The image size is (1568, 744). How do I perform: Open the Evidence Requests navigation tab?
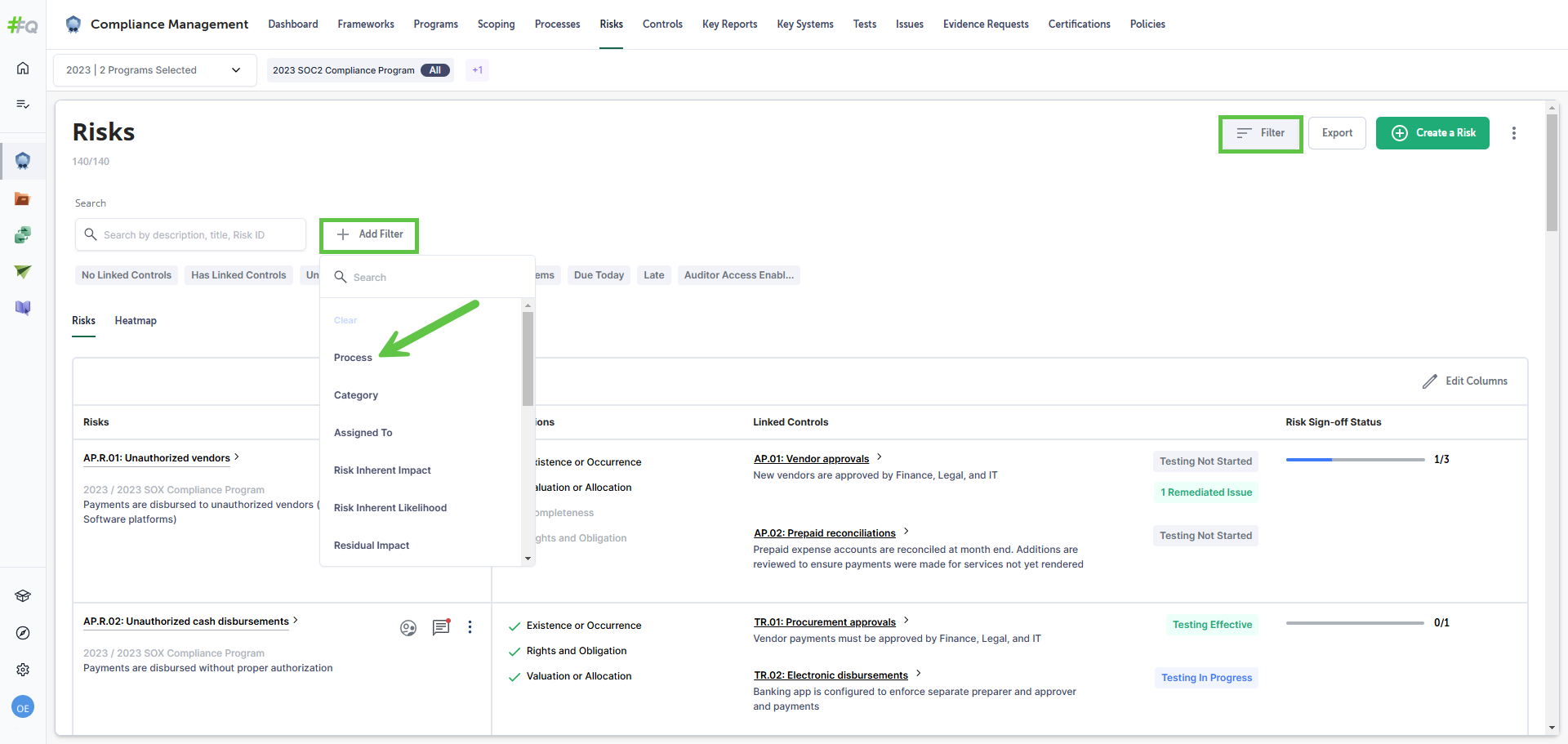point(986,25)
